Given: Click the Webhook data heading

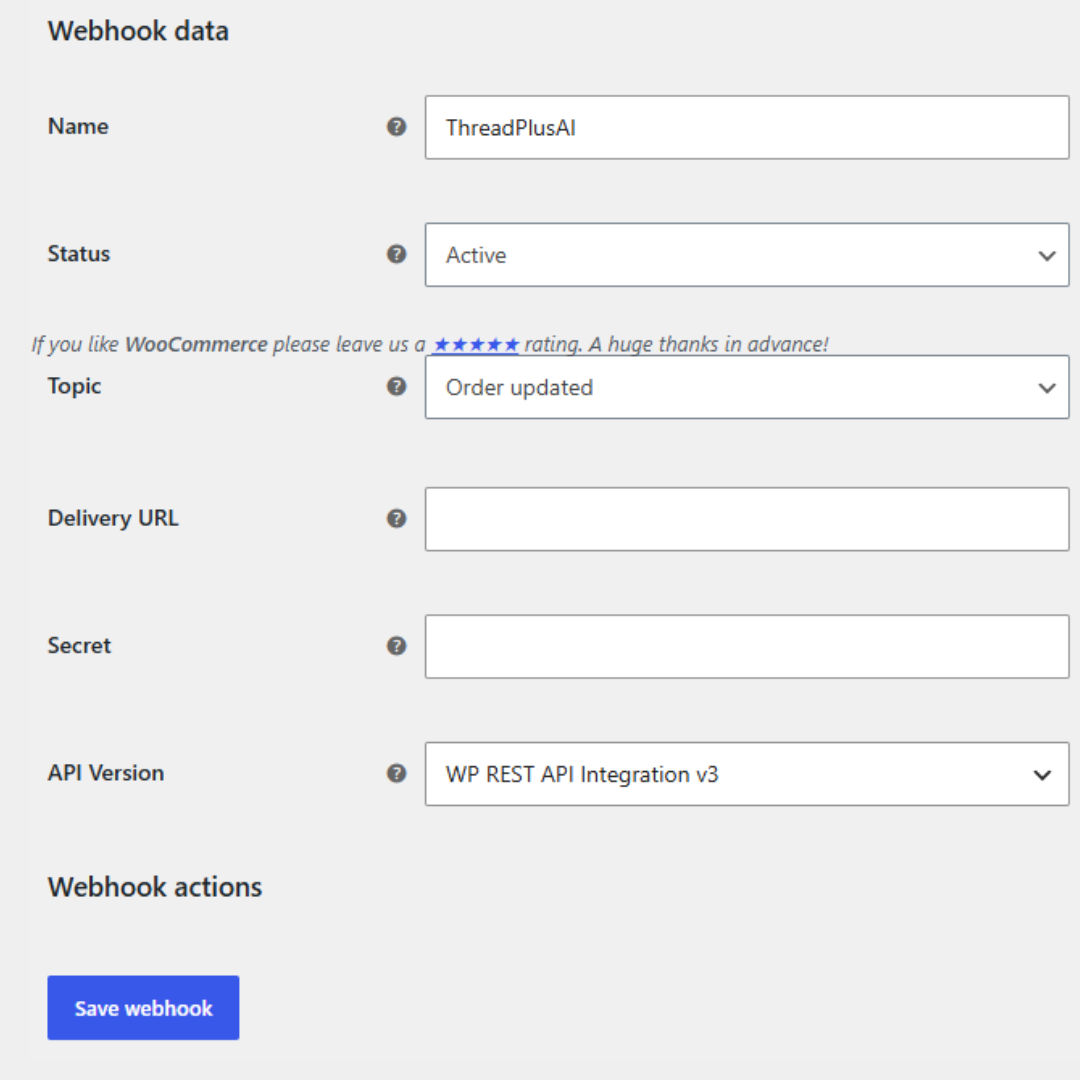Looking at the screenshot, I should pyautogui.click(x=138, y=31).
